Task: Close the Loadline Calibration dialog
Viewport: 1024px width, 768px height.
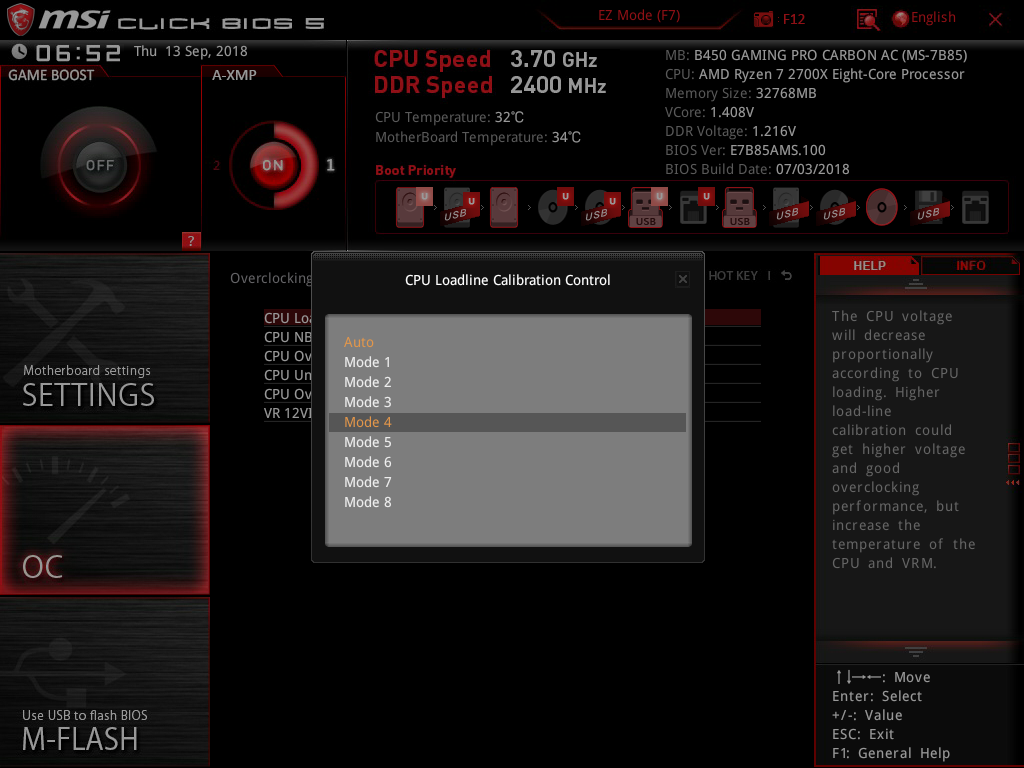Action: click(682, 280)
